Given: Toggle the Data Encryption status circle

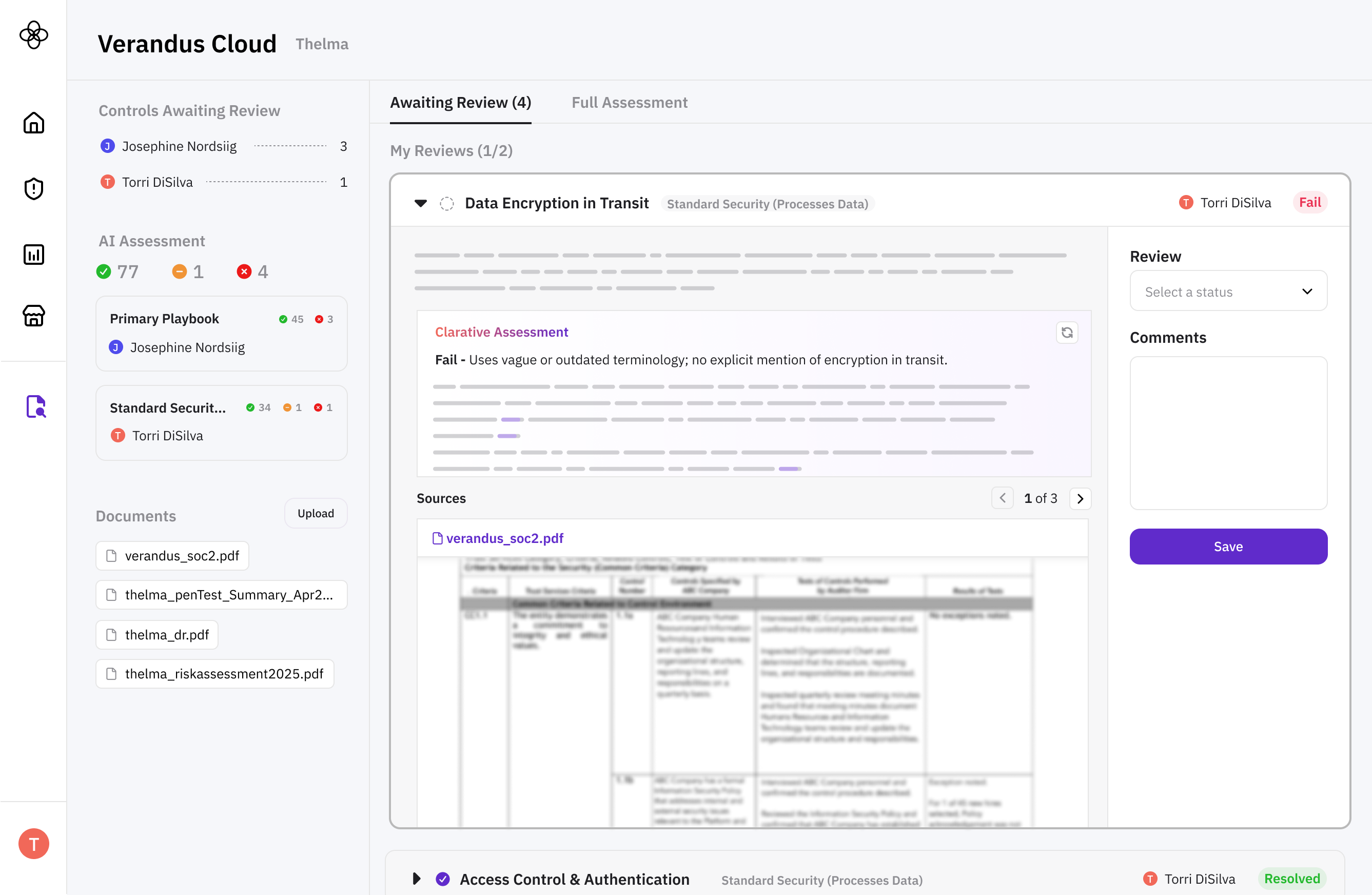Looking at the screenshot, I should tap(447, 204).
